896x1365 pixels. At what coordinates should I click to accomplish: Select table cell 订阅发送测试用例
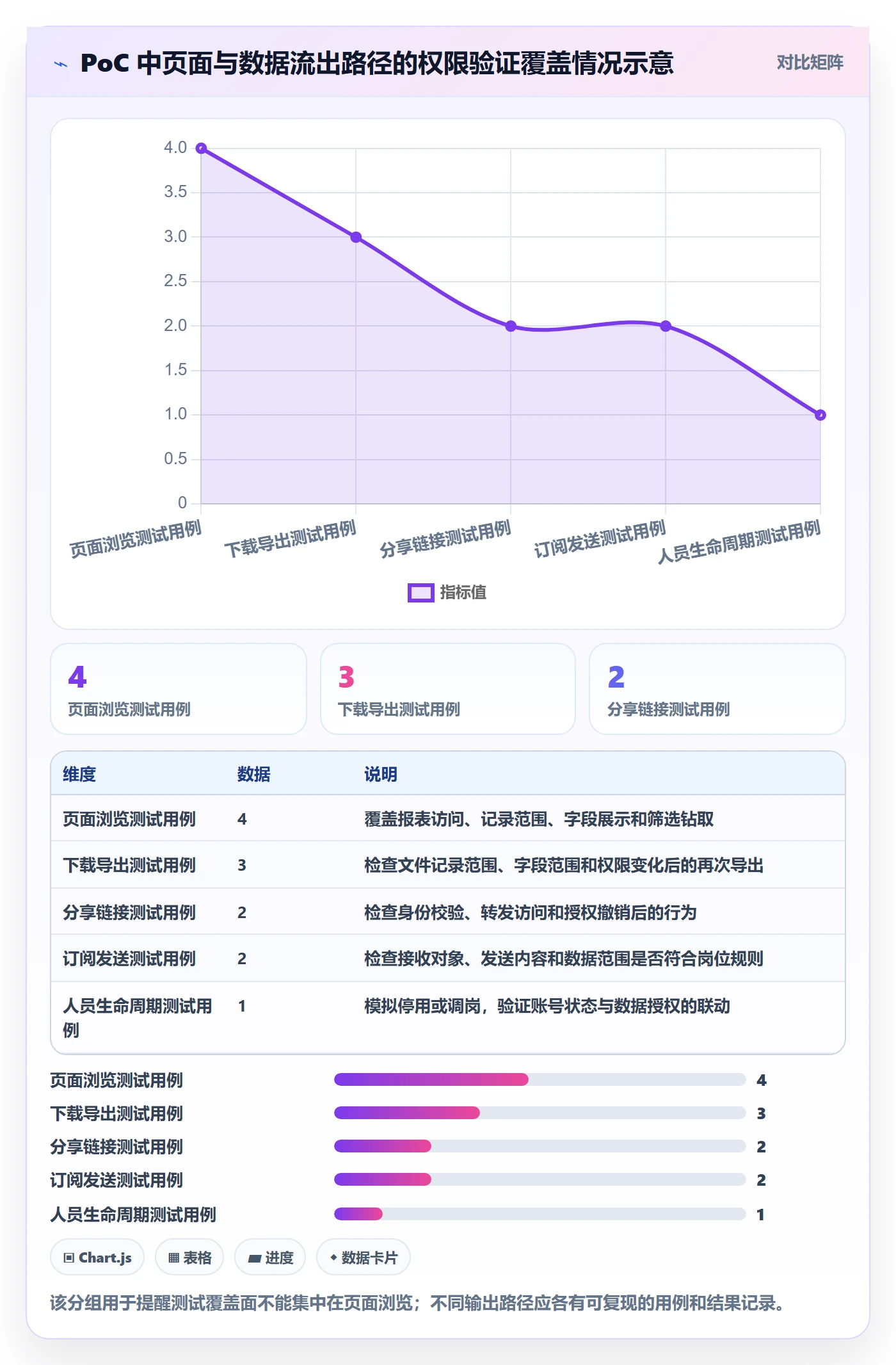pyautogui.click(x=129, y=959)
